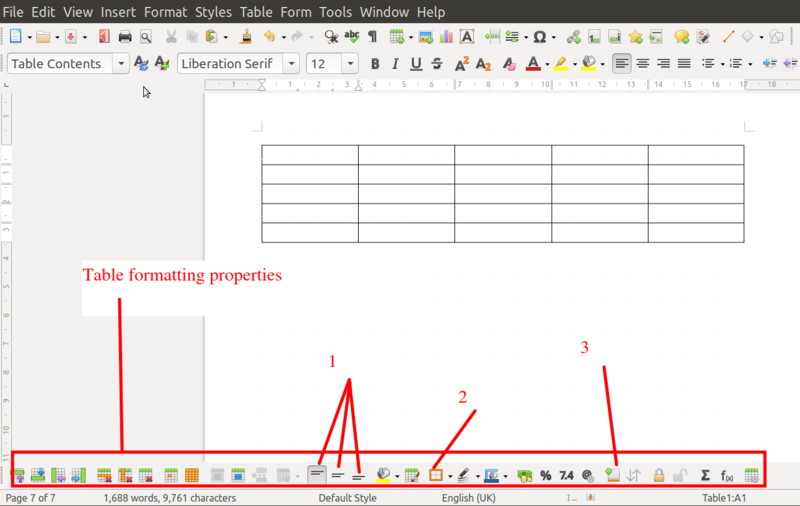Screen dimensions: 800x506
Task: Toggle Italic formatting
Action: [x=395, y=64]
